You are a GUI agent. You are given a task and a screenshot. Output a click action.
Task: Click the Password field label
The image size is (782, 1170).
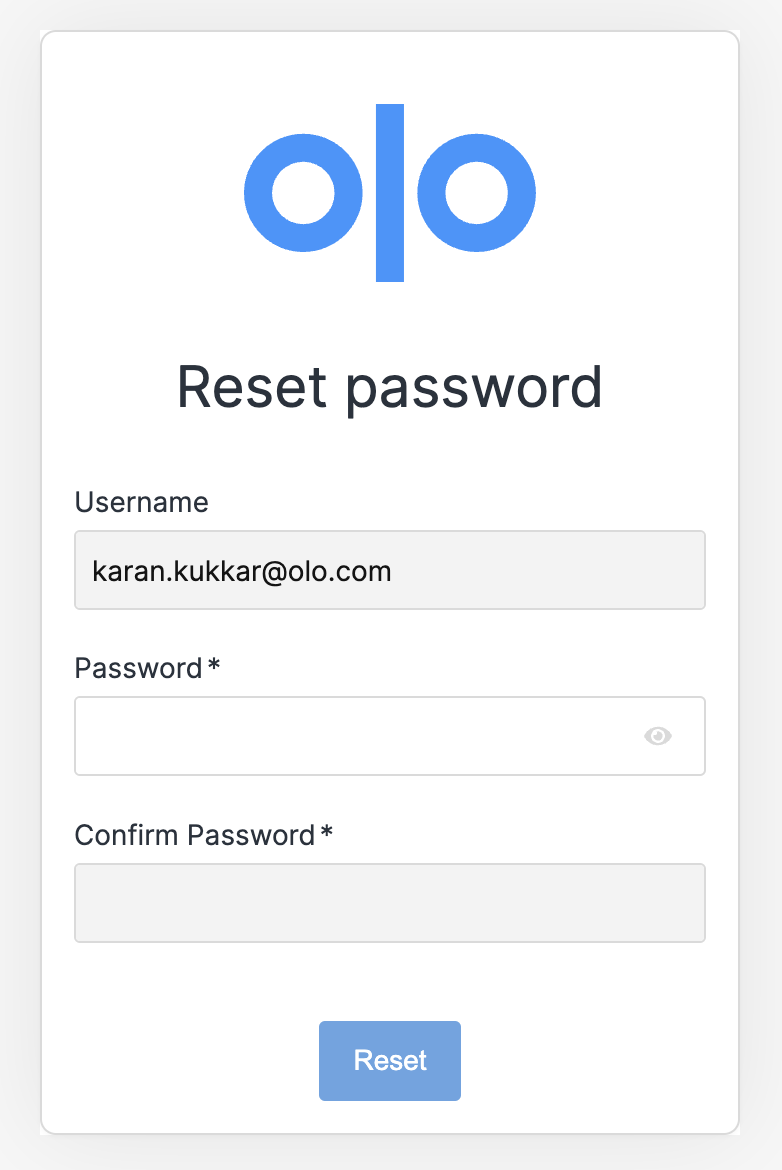click(x=139, y=668)
